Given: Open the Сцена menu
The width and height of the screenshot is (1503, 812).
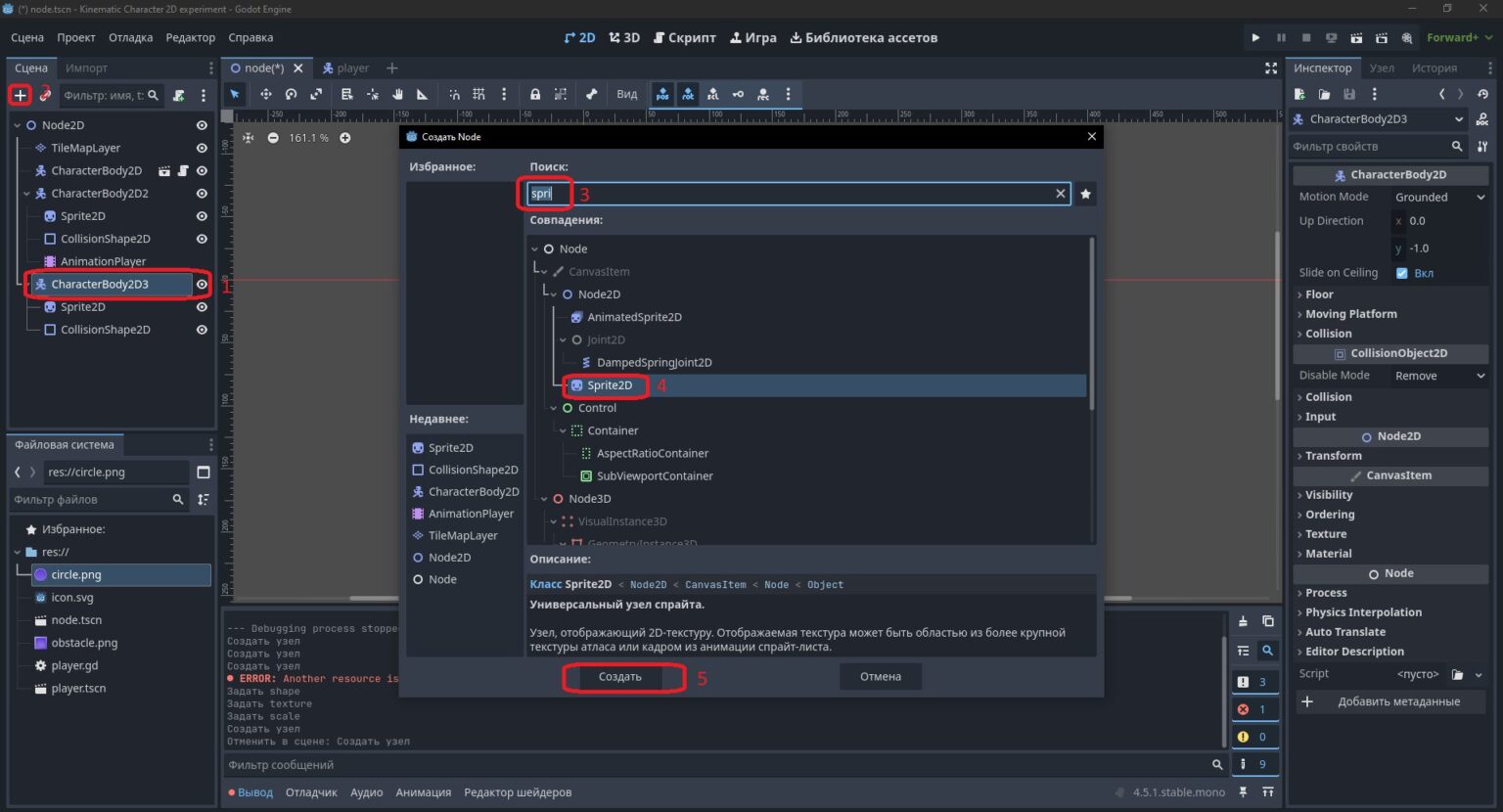Looking at the screenshot, I should click(27, 38).
